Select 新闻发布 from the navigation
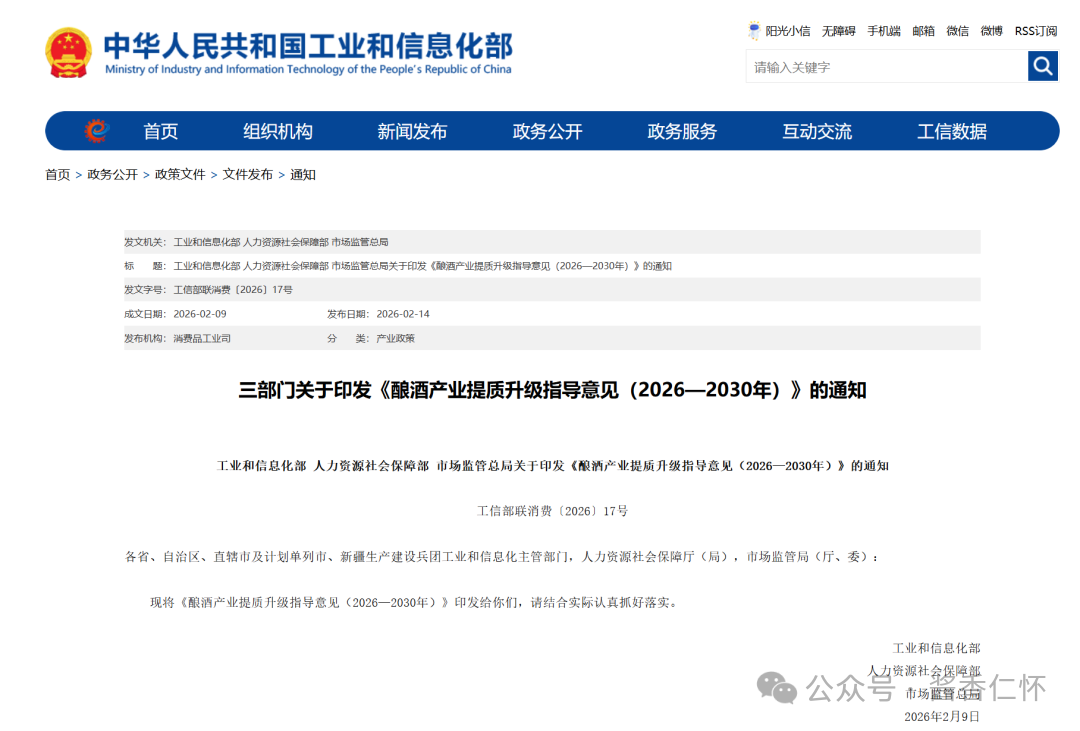The height and width of the screenshot is (731, 1080). 412,130
